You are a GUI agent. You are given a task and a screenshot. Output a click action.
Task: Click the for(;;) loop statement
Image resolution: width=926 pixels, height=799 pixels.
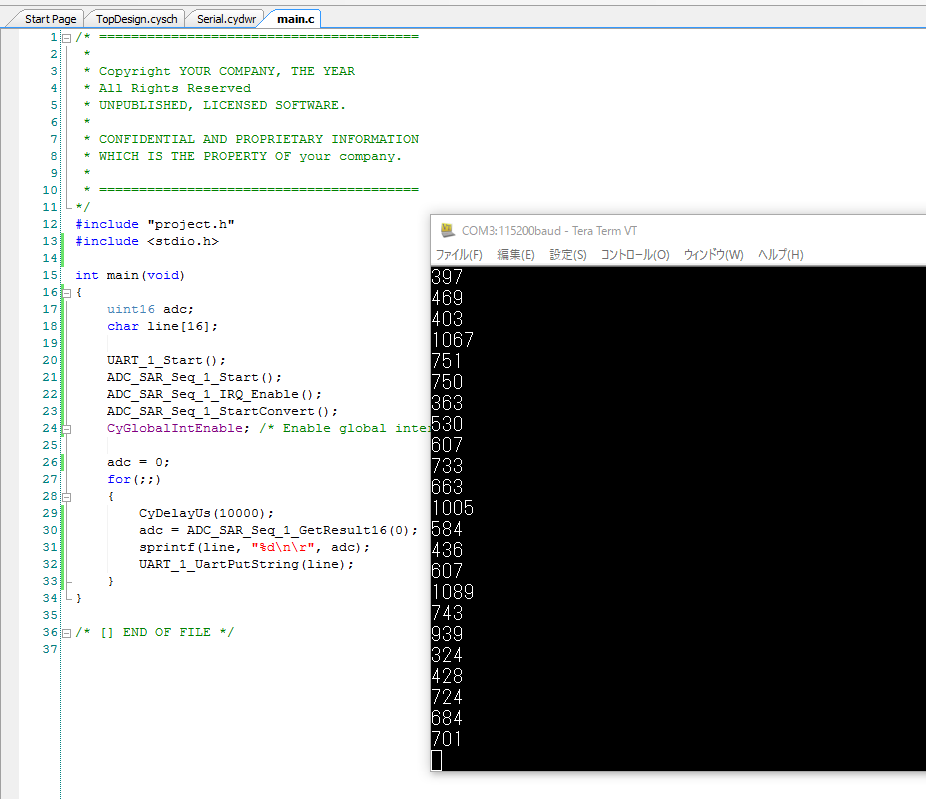(134, 480)
